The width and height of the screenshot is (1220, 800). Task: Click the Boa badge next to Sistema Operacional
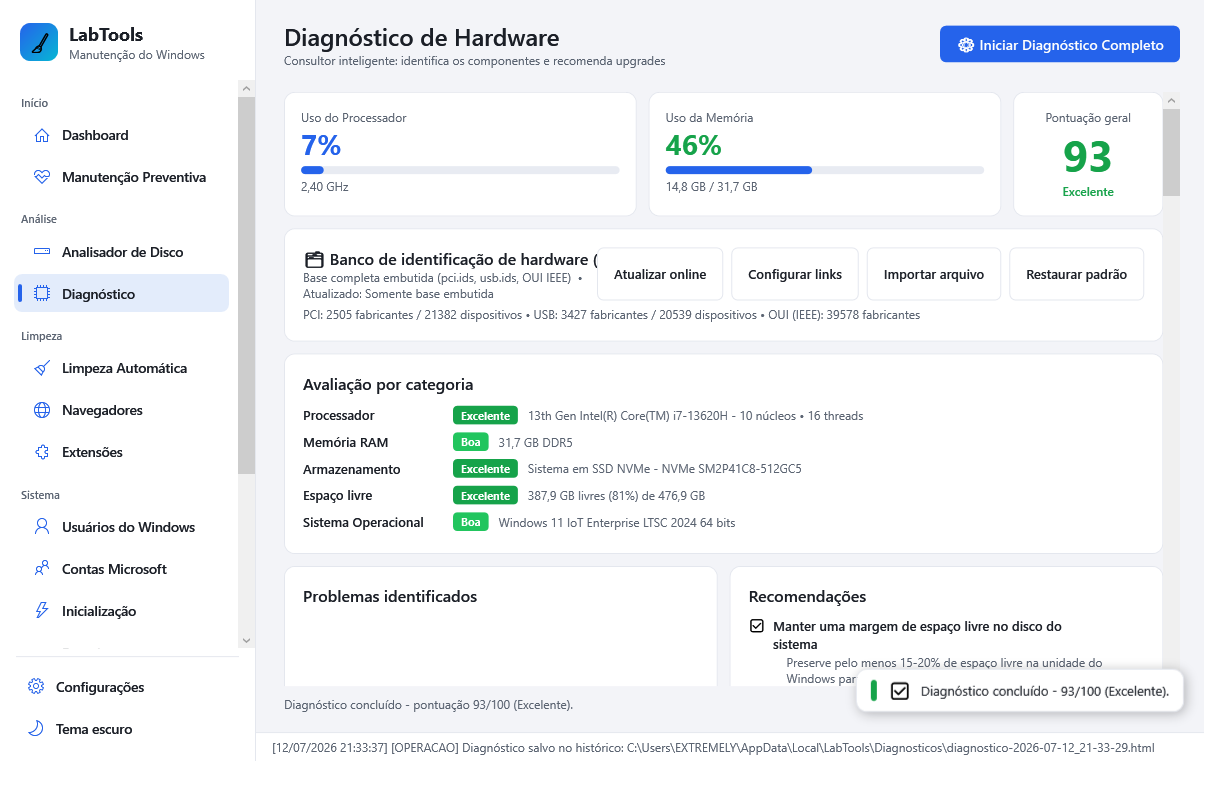471,522
